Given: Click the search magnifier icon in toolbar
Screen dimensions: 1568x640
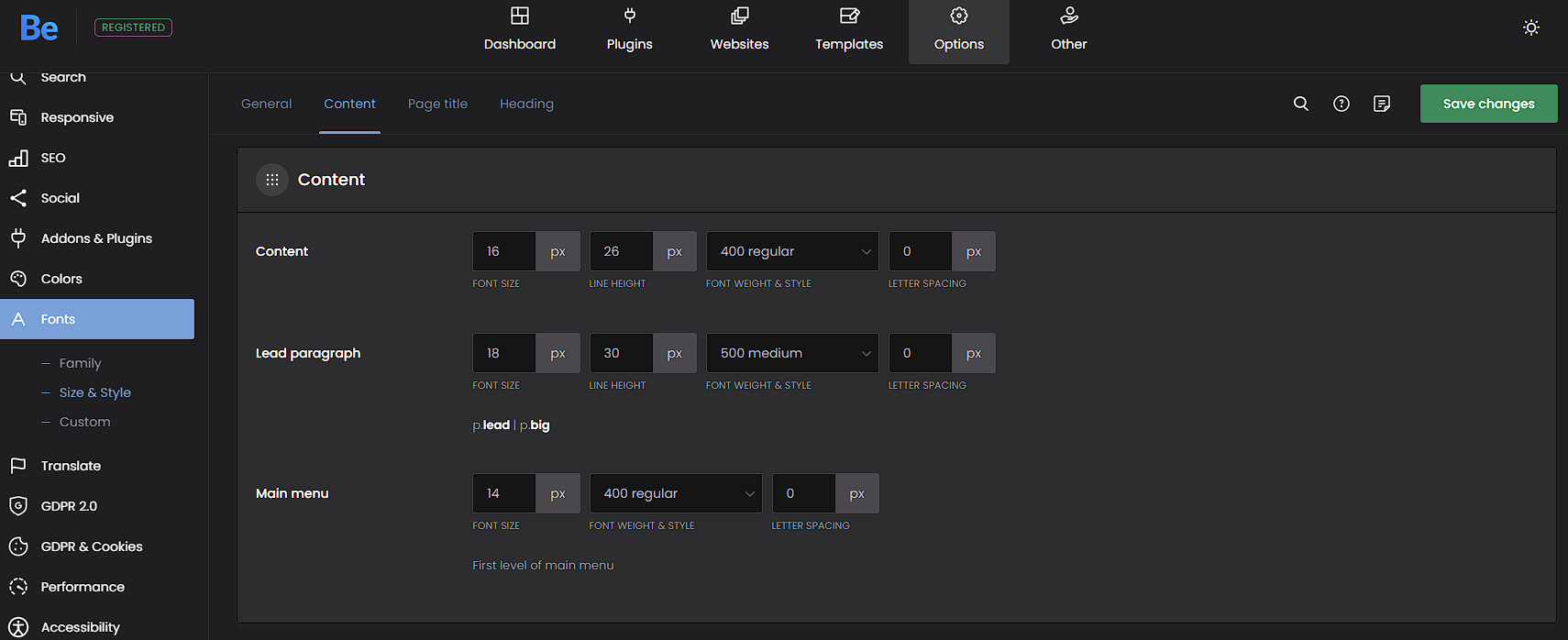Looking at the screenshot, I should (1300, 104).
